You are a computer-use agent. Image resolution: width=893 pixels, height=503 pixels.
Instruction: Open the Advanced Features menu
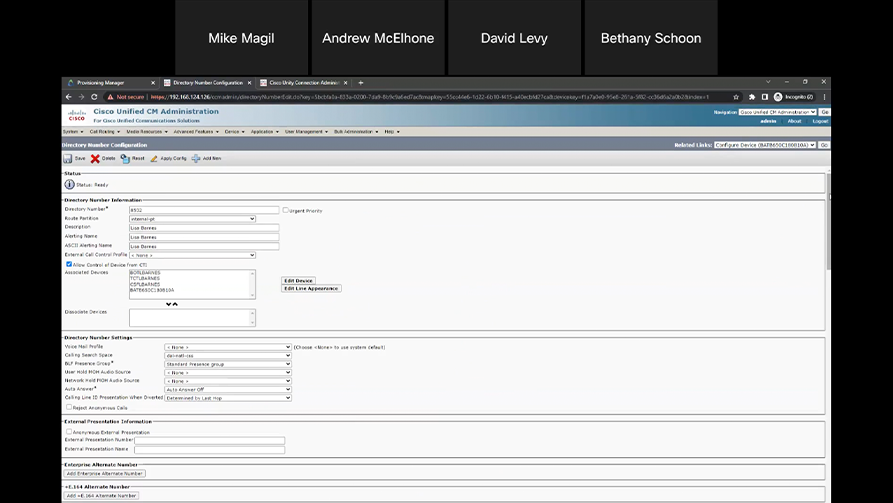pyautogui.click(x=196, y=132)
